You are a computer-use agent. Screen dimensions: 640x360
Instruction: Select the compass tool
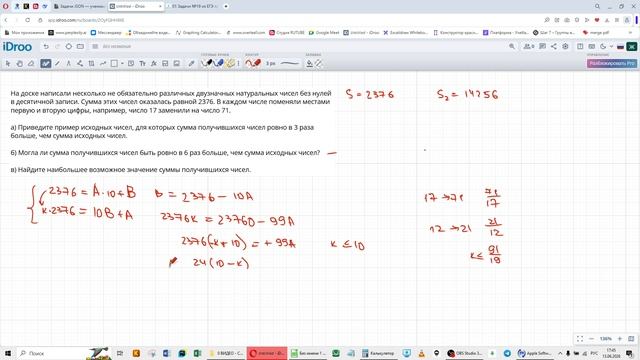point(69,63)
